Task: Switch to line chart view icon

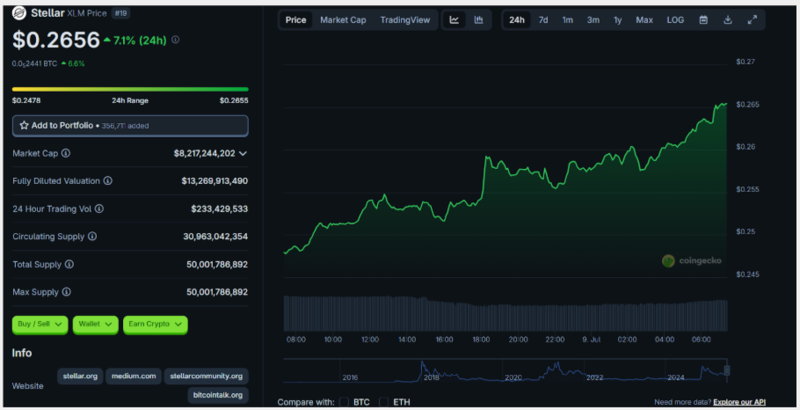Action: point(454,20)
